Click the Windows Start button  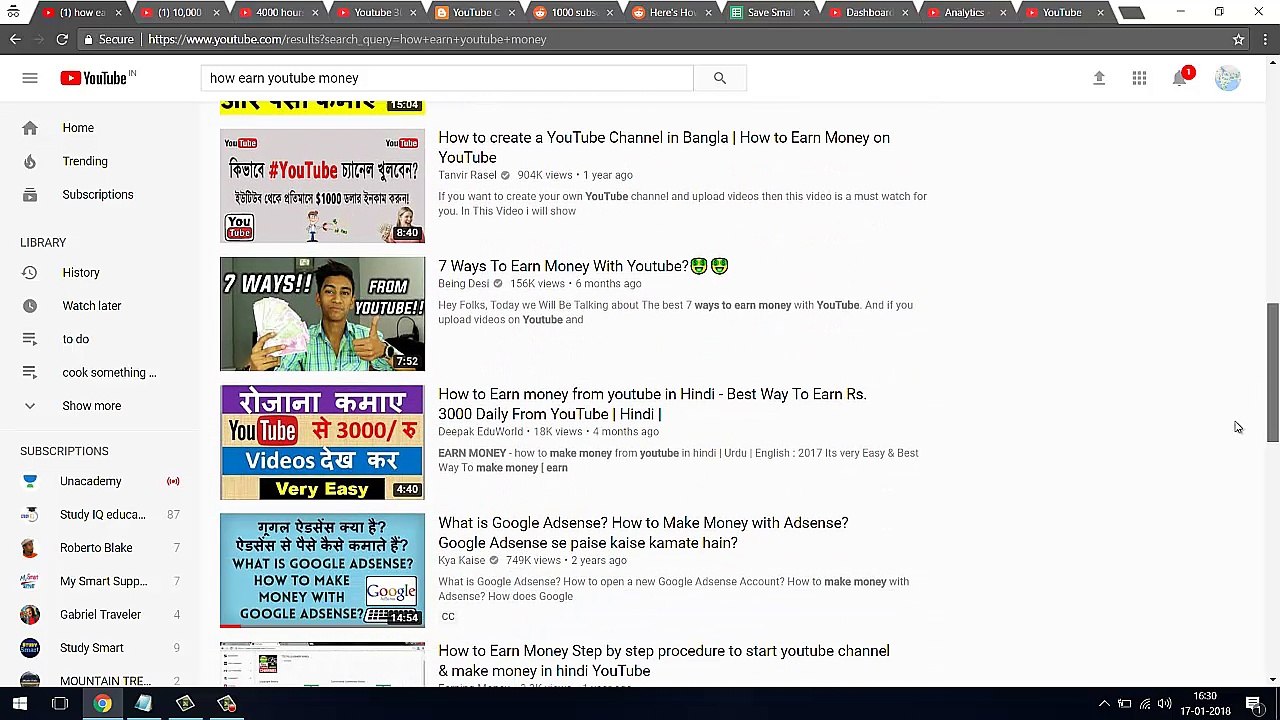click(x=19, y=704)
